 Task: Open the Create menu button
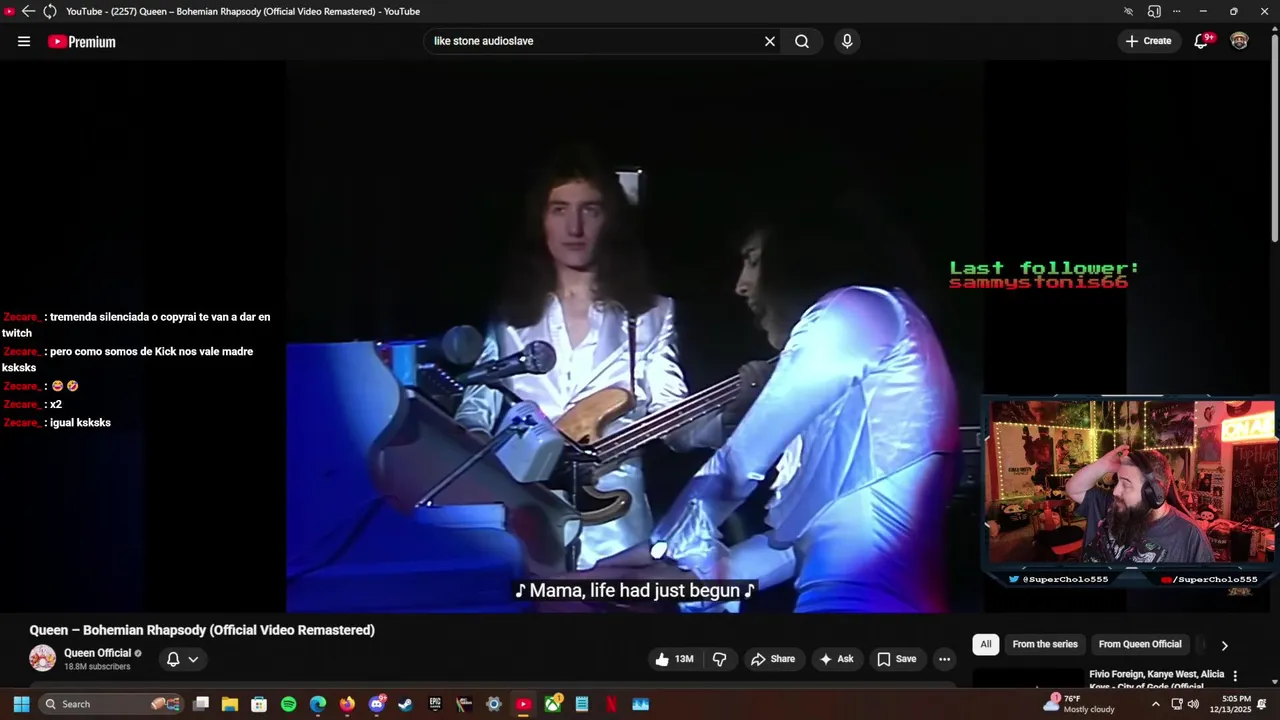pos(1148,41)
